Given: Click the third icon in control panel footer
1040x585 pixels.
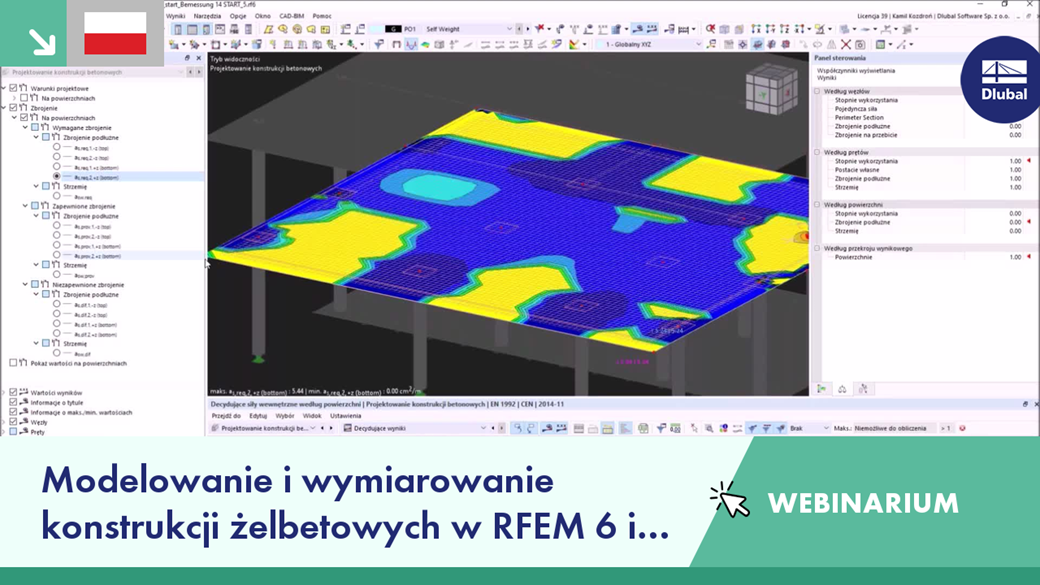Looking at the screenshot, I should 863,389.
